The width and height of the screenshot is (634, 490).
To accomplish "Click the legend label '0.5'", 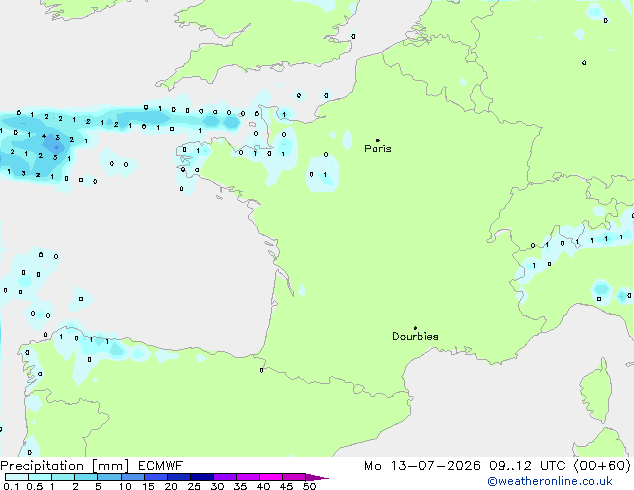I will [x=34, y=486].
